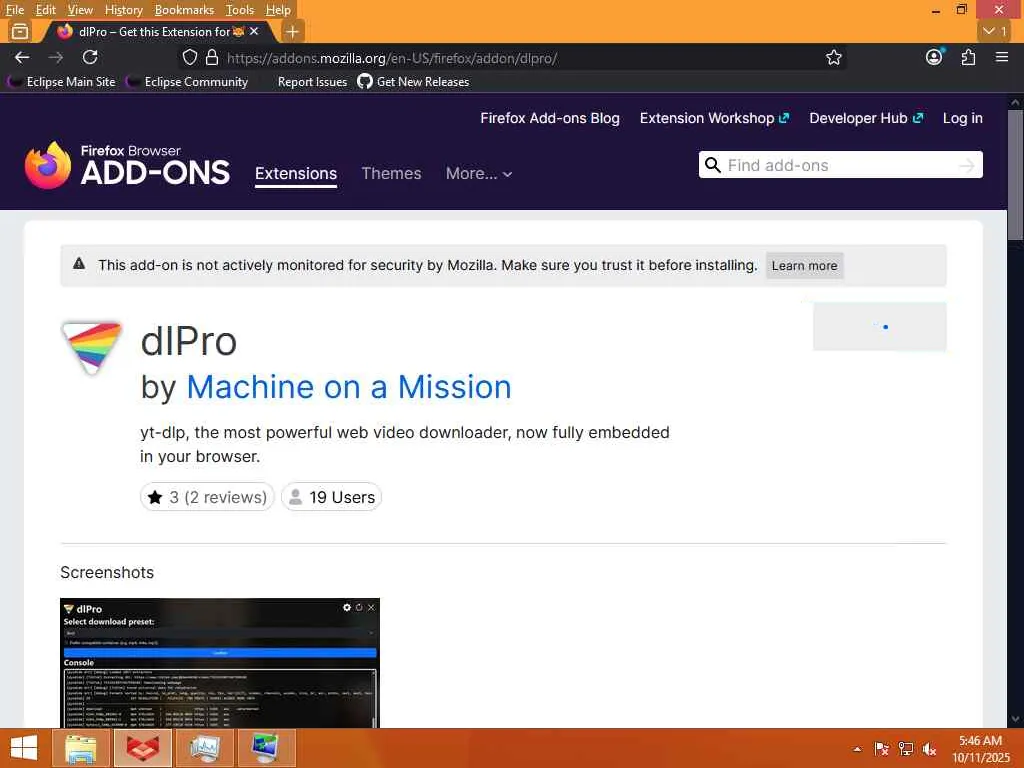Open the Bookmarks menu

coord(184,10)
